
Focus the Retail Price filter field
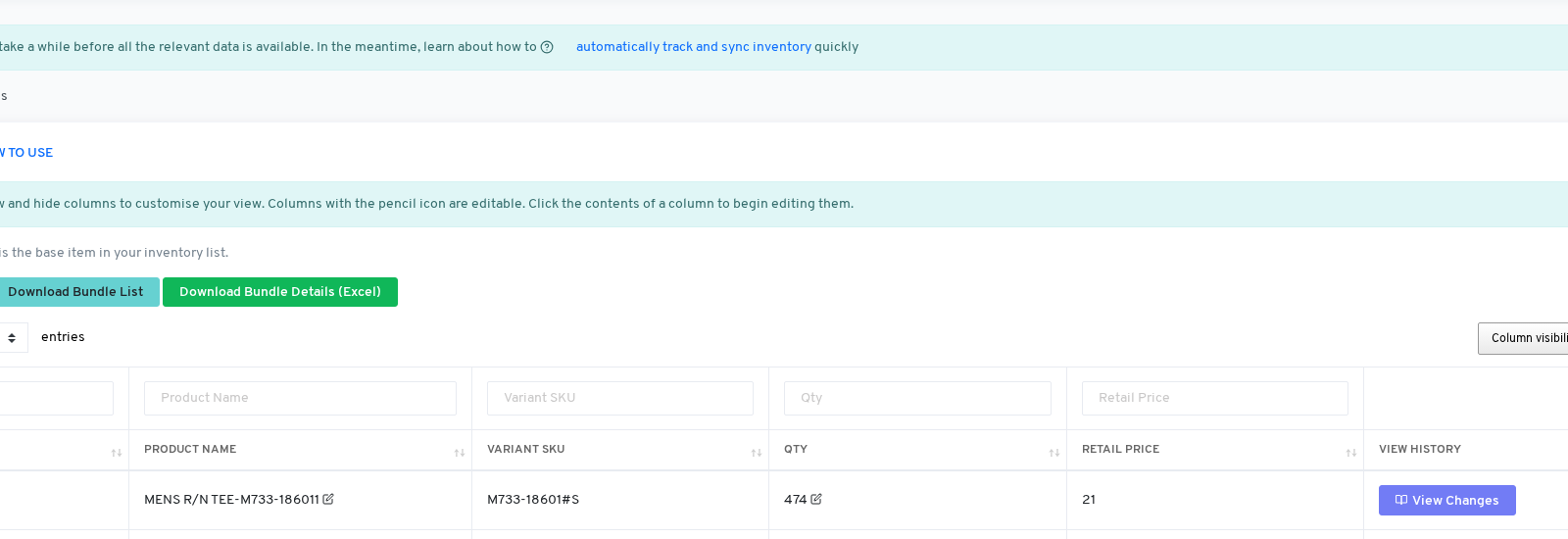point(1215,398)
